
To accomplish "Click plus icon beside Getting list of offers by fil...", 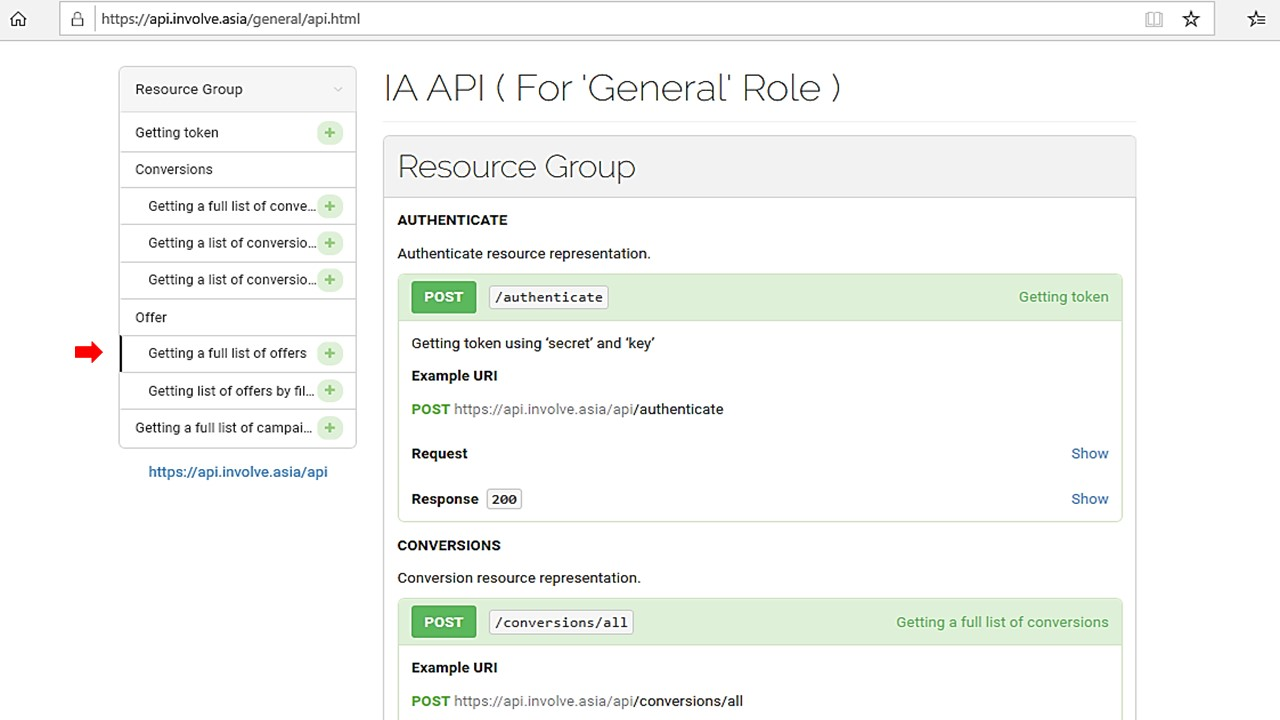I will tap(330, 390).
